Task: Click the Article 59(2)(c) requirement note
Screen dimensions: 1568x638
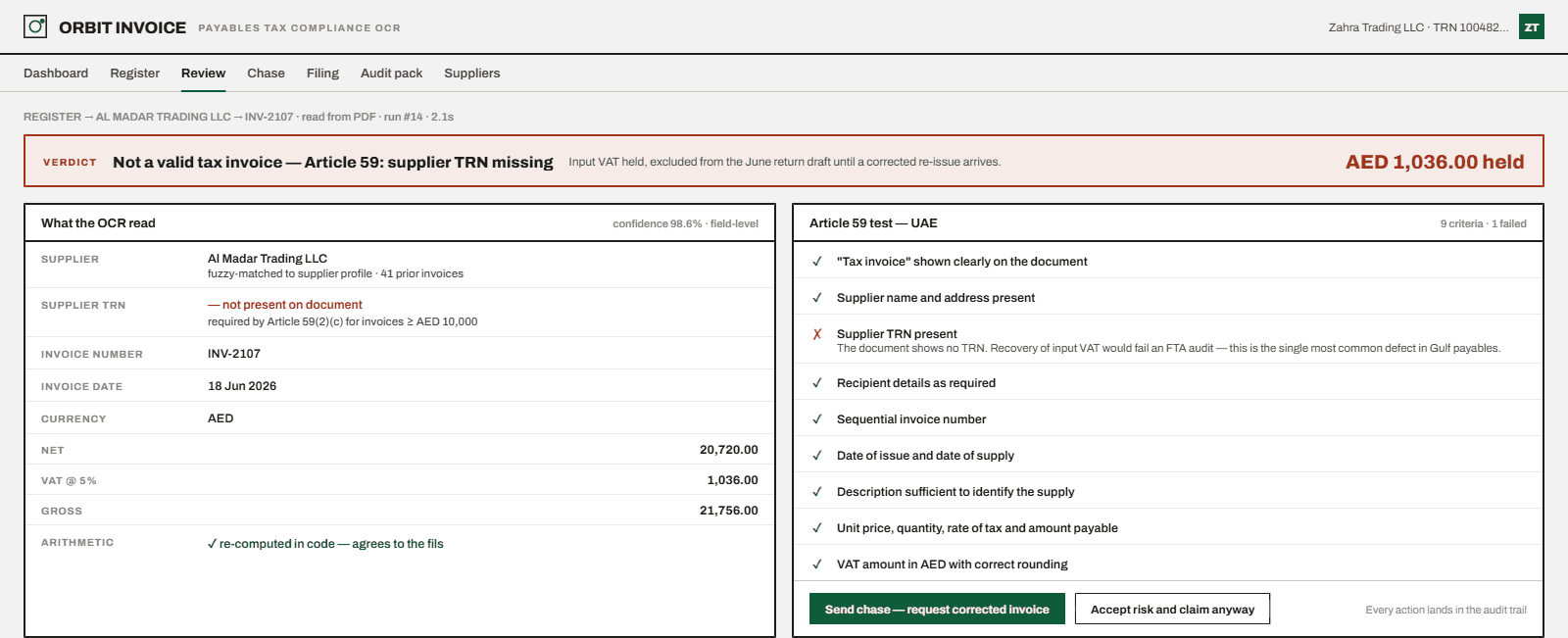Action: [x=343, y=321]
